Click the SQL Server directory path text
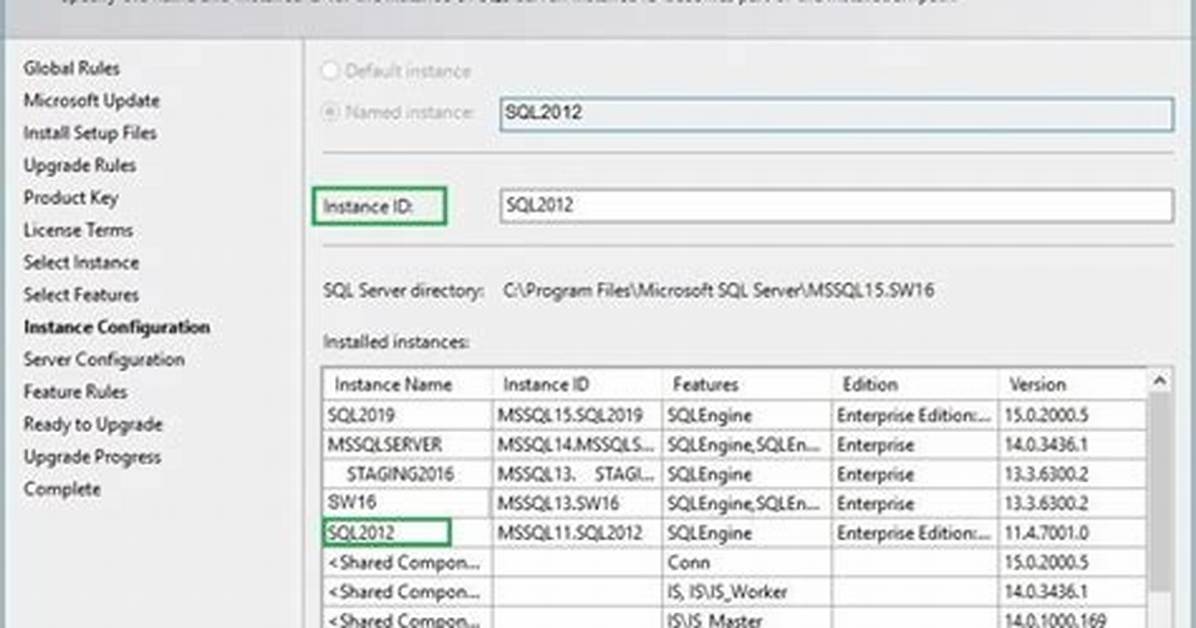This screenshot has width=1196, height=628. pyautogui.click(x=719, y=291)
